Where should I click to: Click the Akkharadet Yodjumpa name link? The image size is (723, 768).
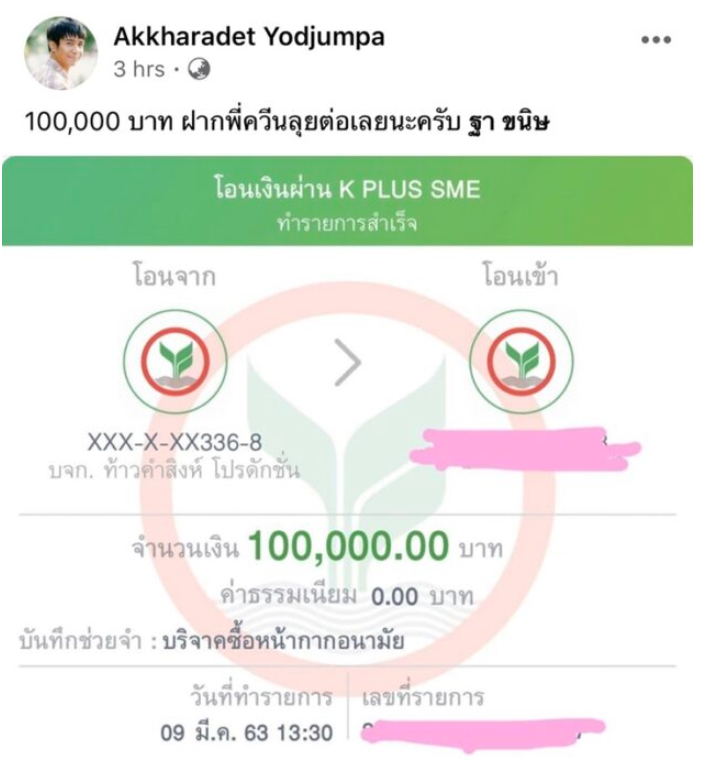click(249, 37)
